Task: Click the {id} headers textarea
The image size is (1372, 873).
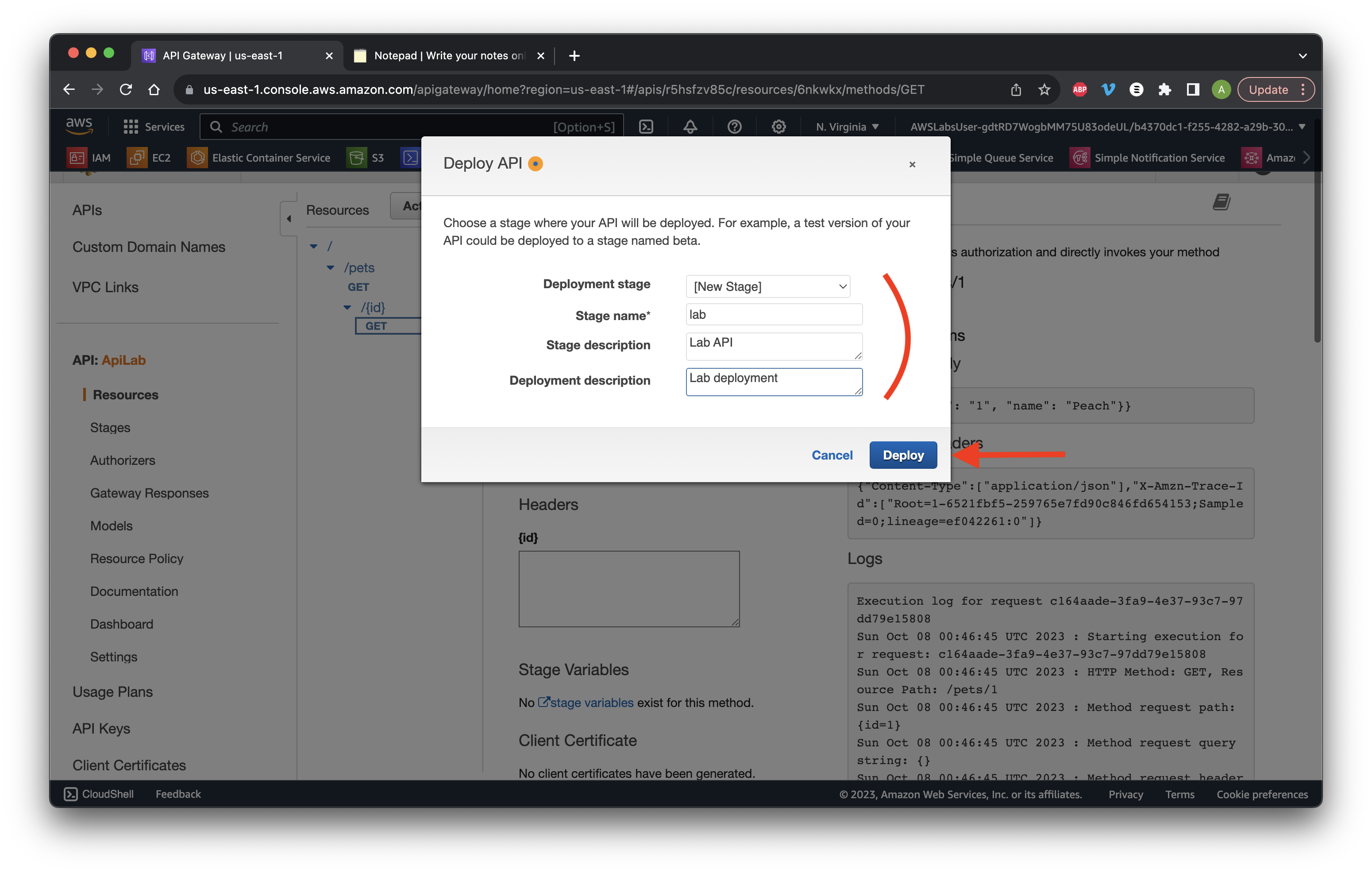Action: (628, 589)
